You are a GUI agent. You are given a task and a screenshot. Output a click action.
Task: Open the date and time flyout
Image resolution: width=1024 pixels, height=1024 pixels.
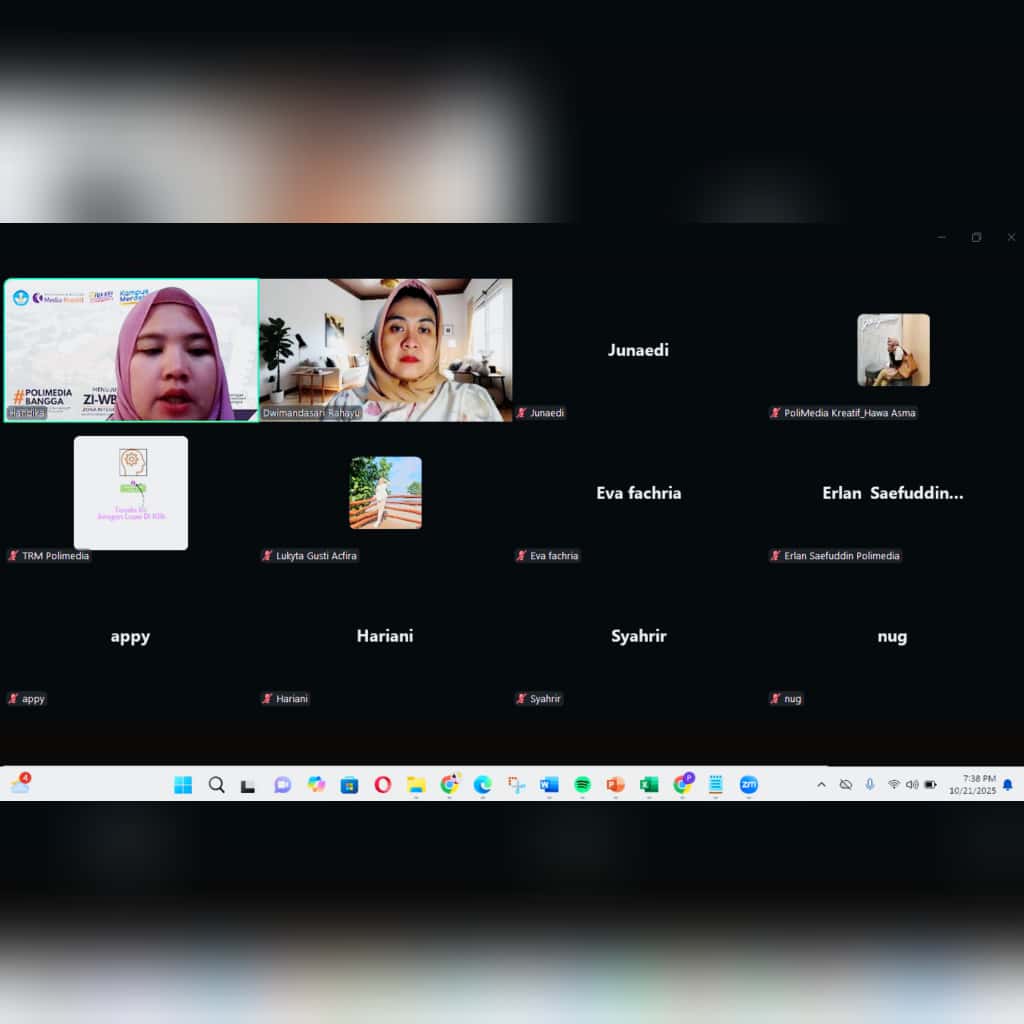[x=972, y=785]
